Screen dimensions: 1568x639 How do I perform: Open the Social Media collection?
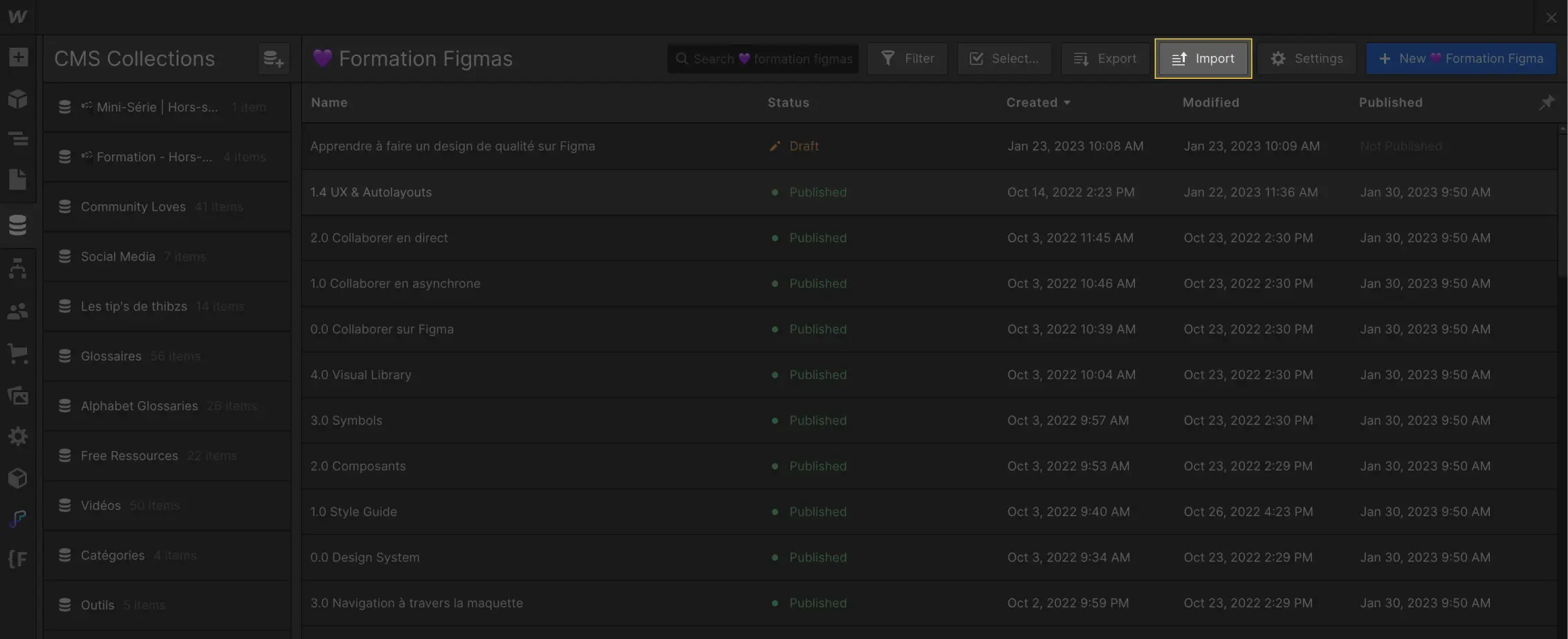[x=167, y=257]
